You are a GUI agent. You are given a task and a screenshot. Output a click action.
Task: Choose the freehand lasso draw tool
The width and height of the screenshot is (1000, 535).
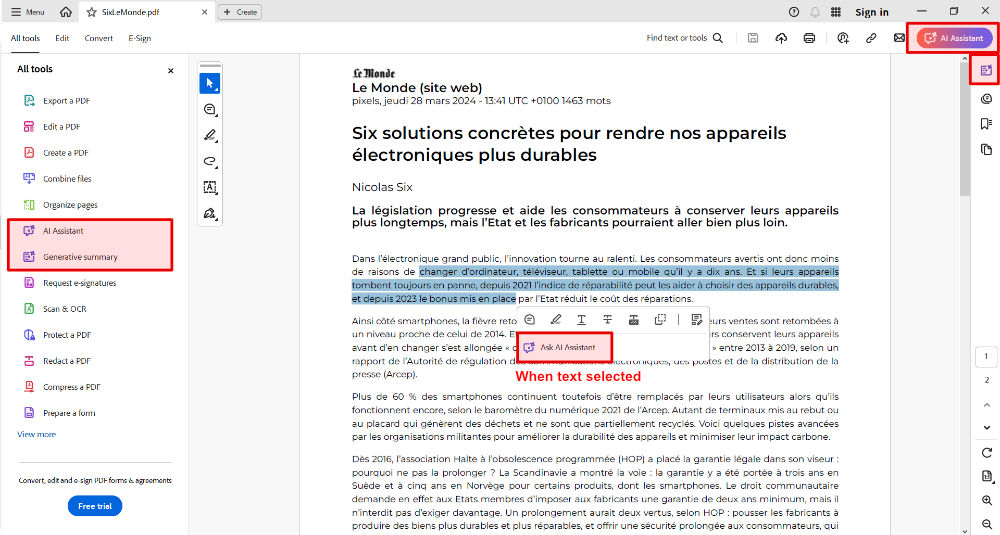click(x=210, y=161)
